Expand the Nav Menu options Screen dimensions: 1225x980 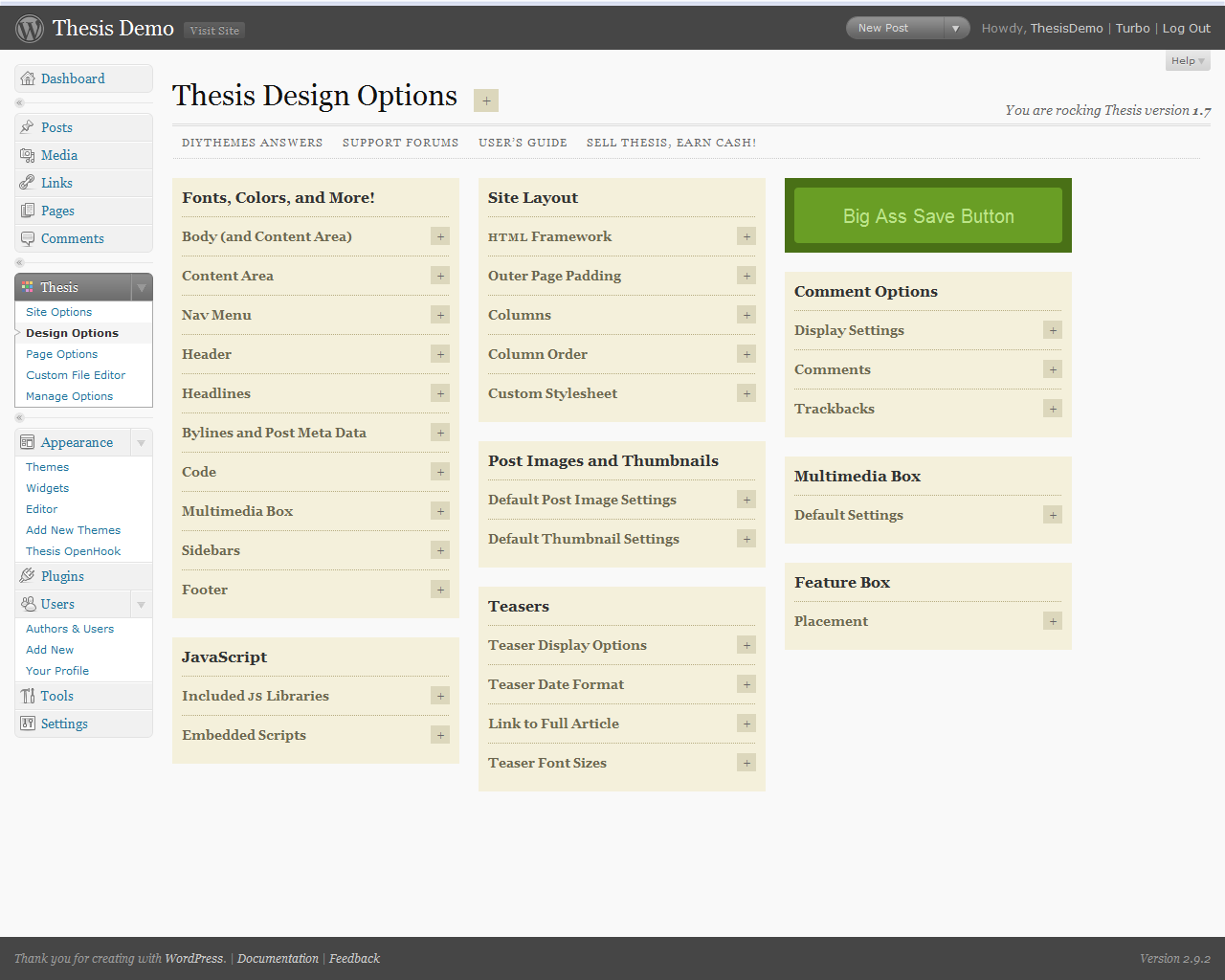pyautogui.click(x=440, y=315)
